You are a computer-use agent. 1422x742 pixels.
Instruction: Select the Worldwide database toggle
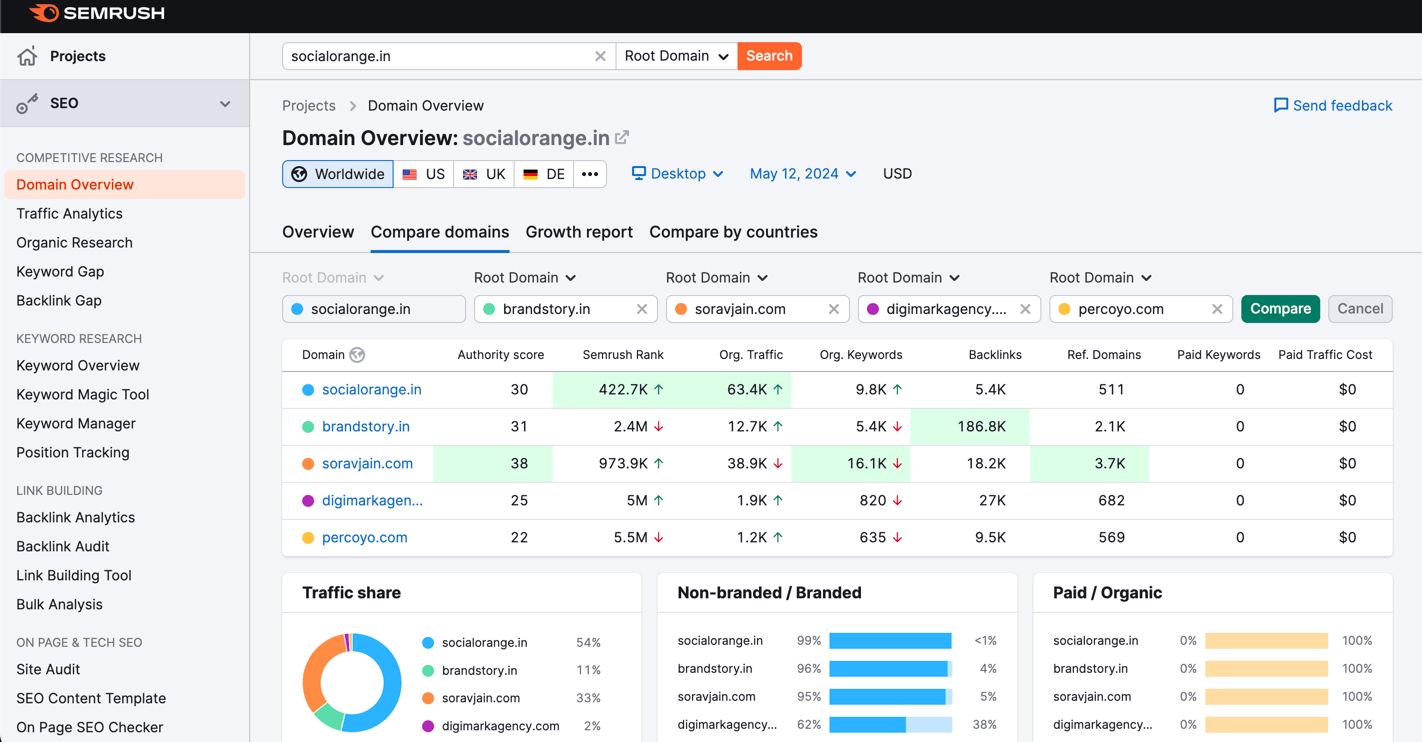[x=338, y=174]
